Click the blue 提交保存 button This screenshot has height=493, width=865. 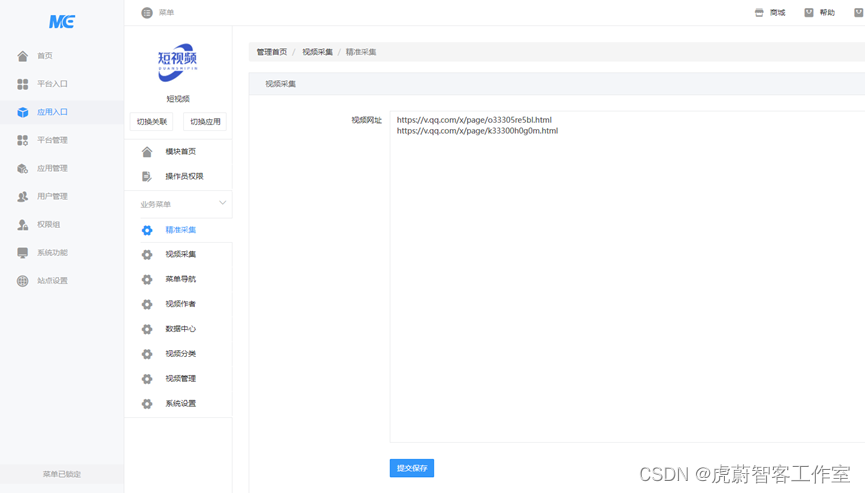click(412, 468)
